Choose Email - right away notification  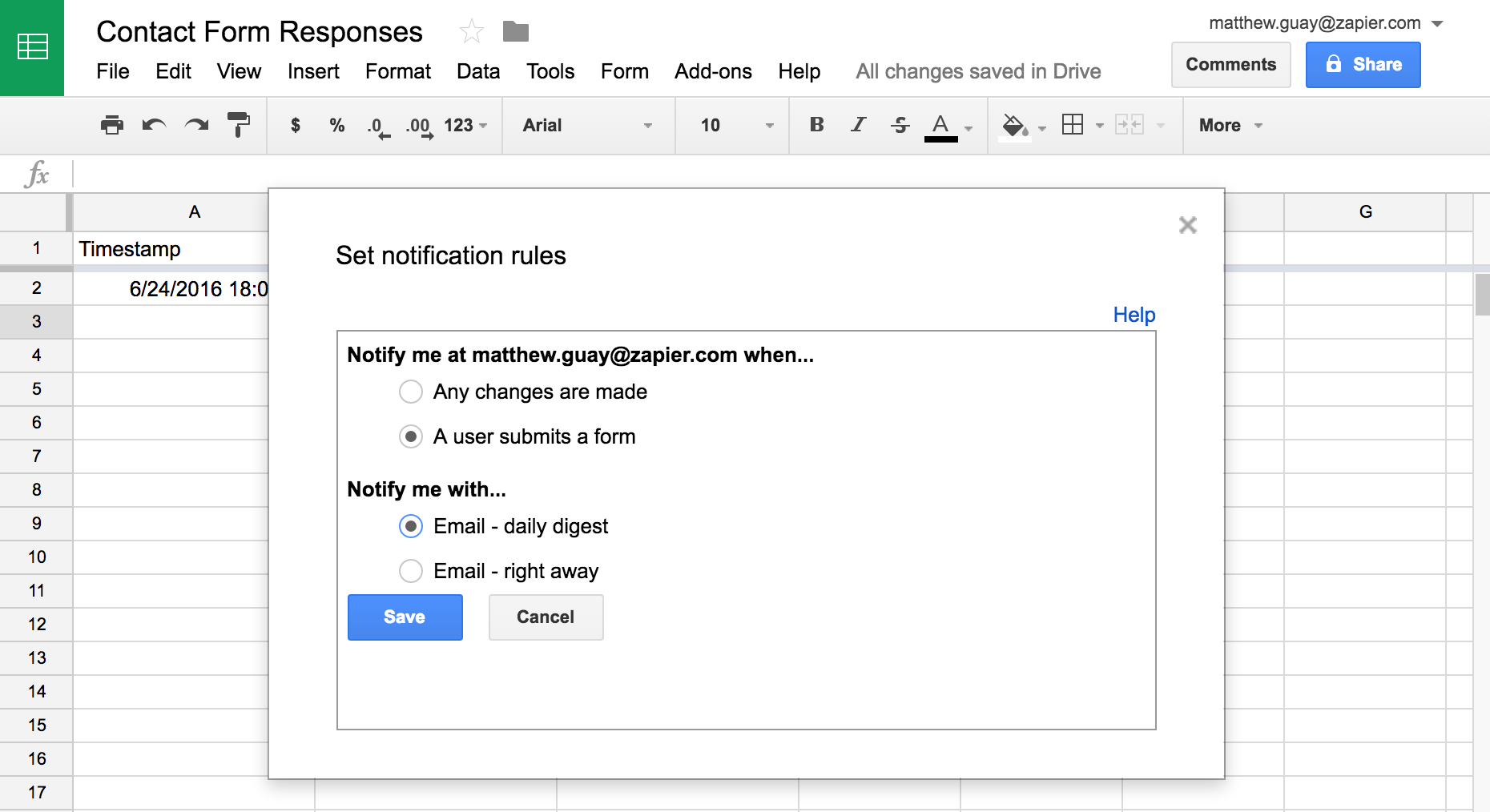pyautogui.click(x=411, y=571)
